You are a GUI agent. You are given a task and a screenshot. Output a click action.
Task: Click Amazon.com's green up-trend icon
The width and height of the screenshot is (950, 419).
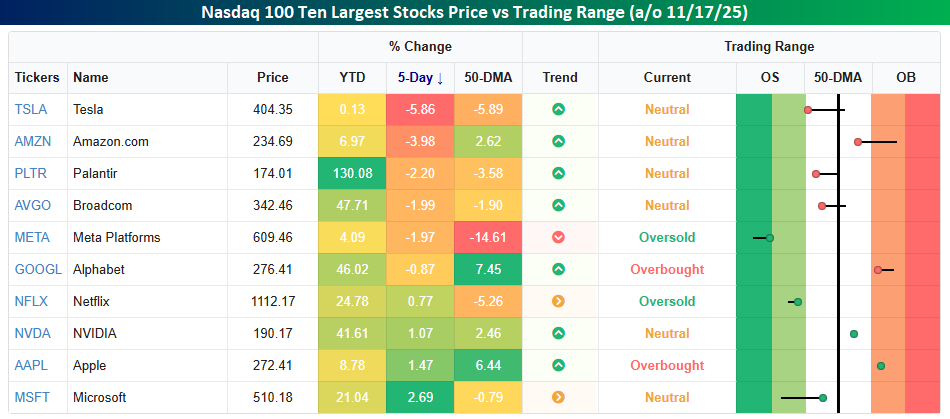(559, 141)
